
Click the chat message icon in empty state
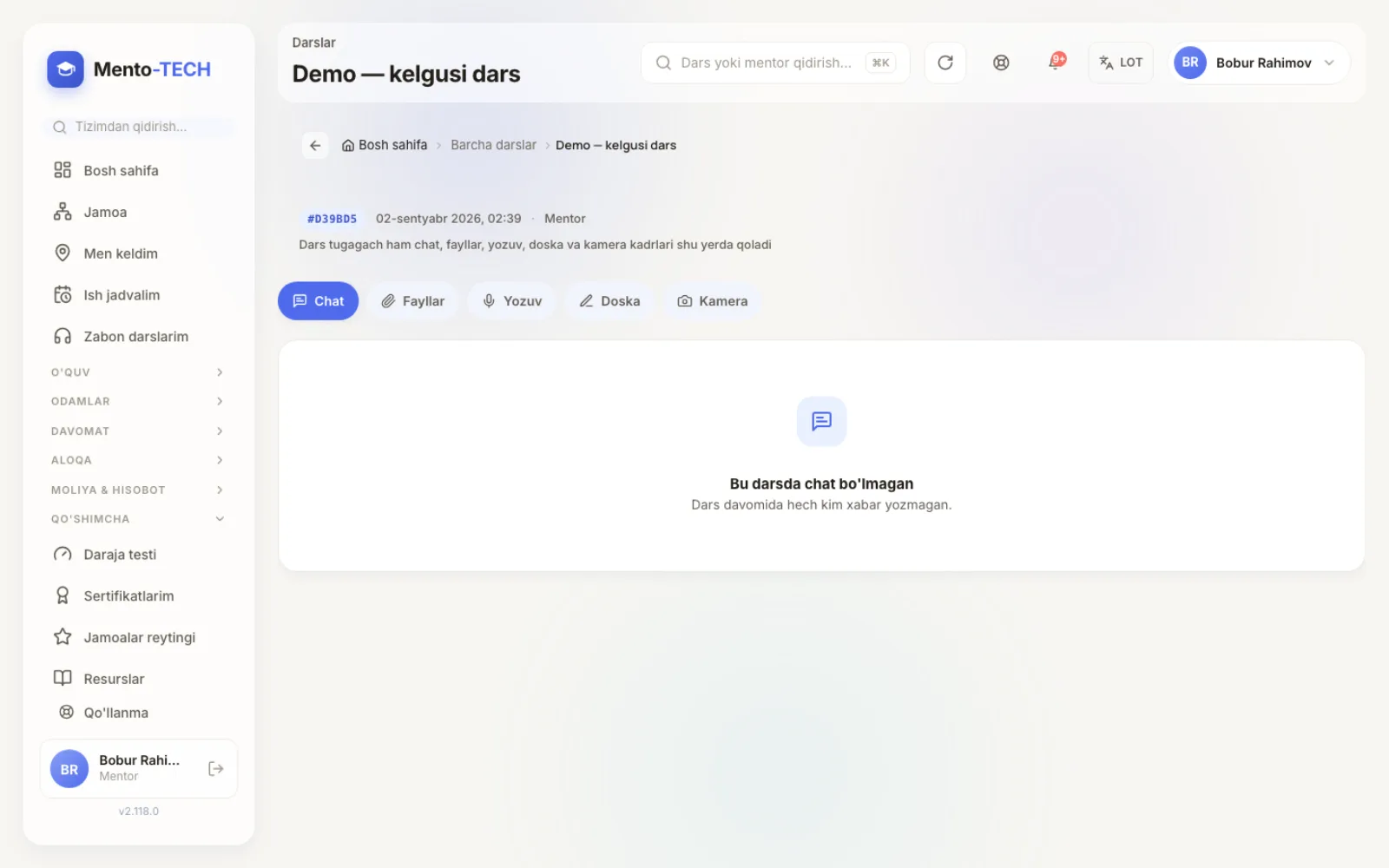821,422
